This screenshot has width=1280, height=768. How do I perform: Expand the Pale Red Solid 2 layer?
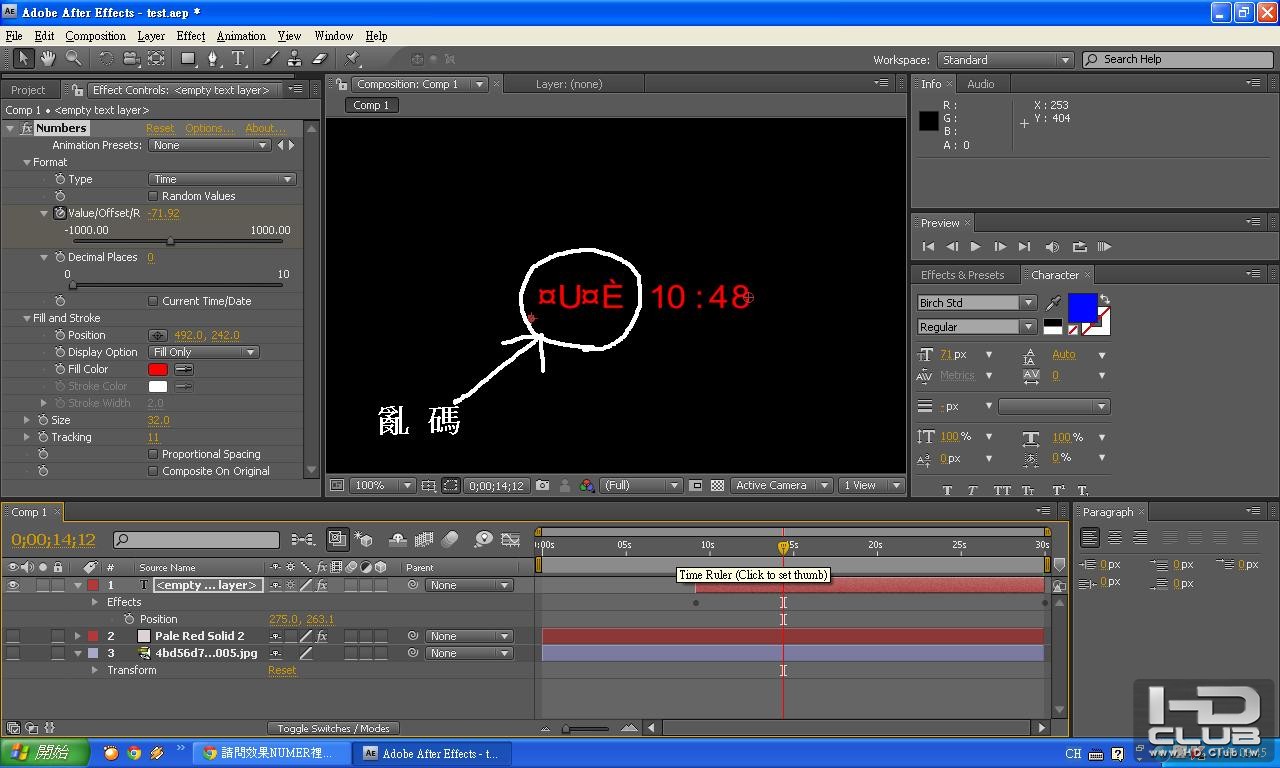78,636
